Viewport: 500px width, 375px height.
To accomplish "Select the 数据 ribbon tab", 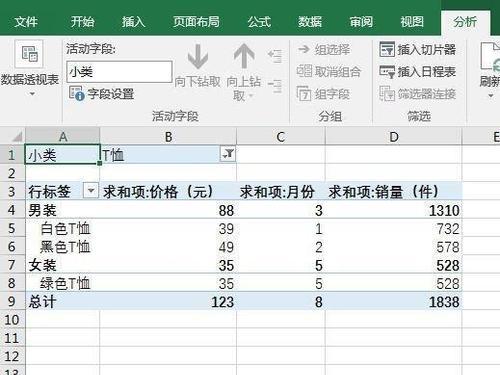I will click(310, 22).
